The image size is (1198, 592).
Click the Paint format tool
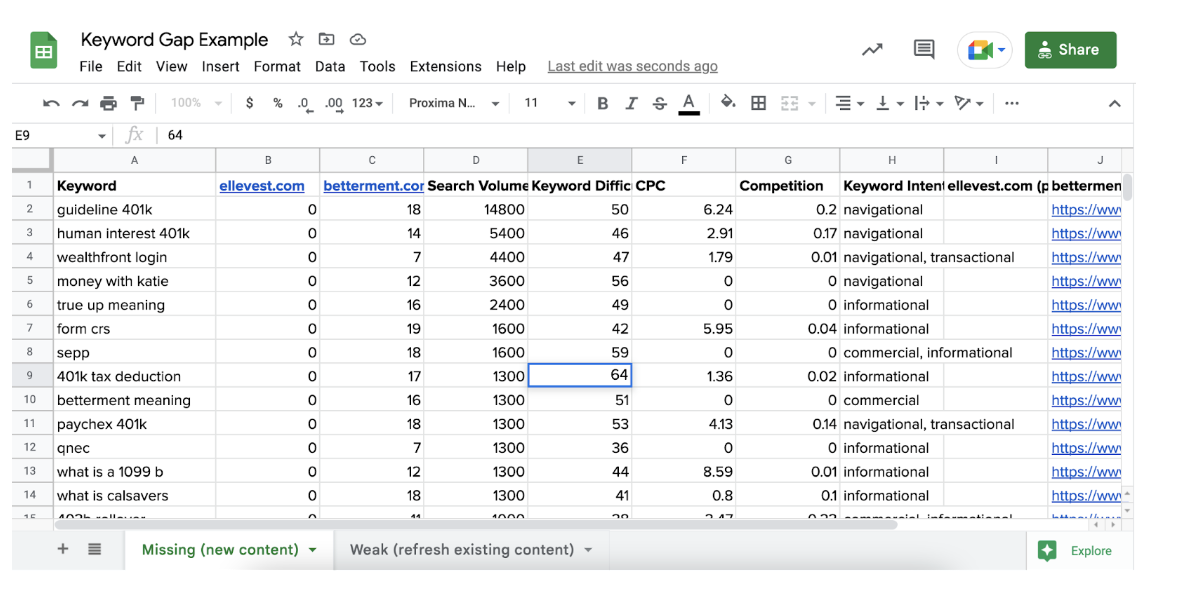[x=137, y=102]
